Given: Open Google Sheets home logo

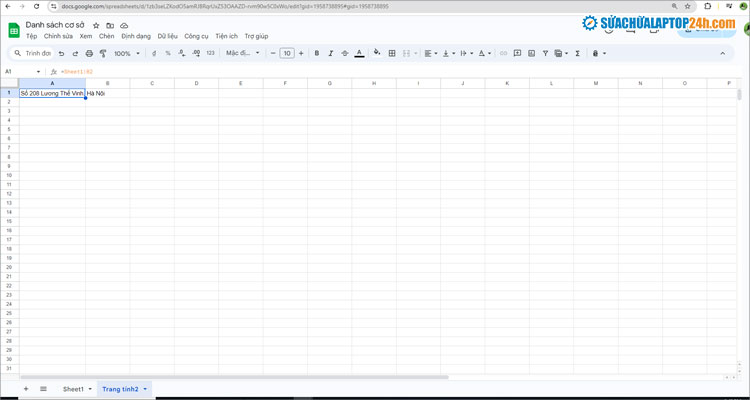Looking at the screenshot, I should (14, 30).
